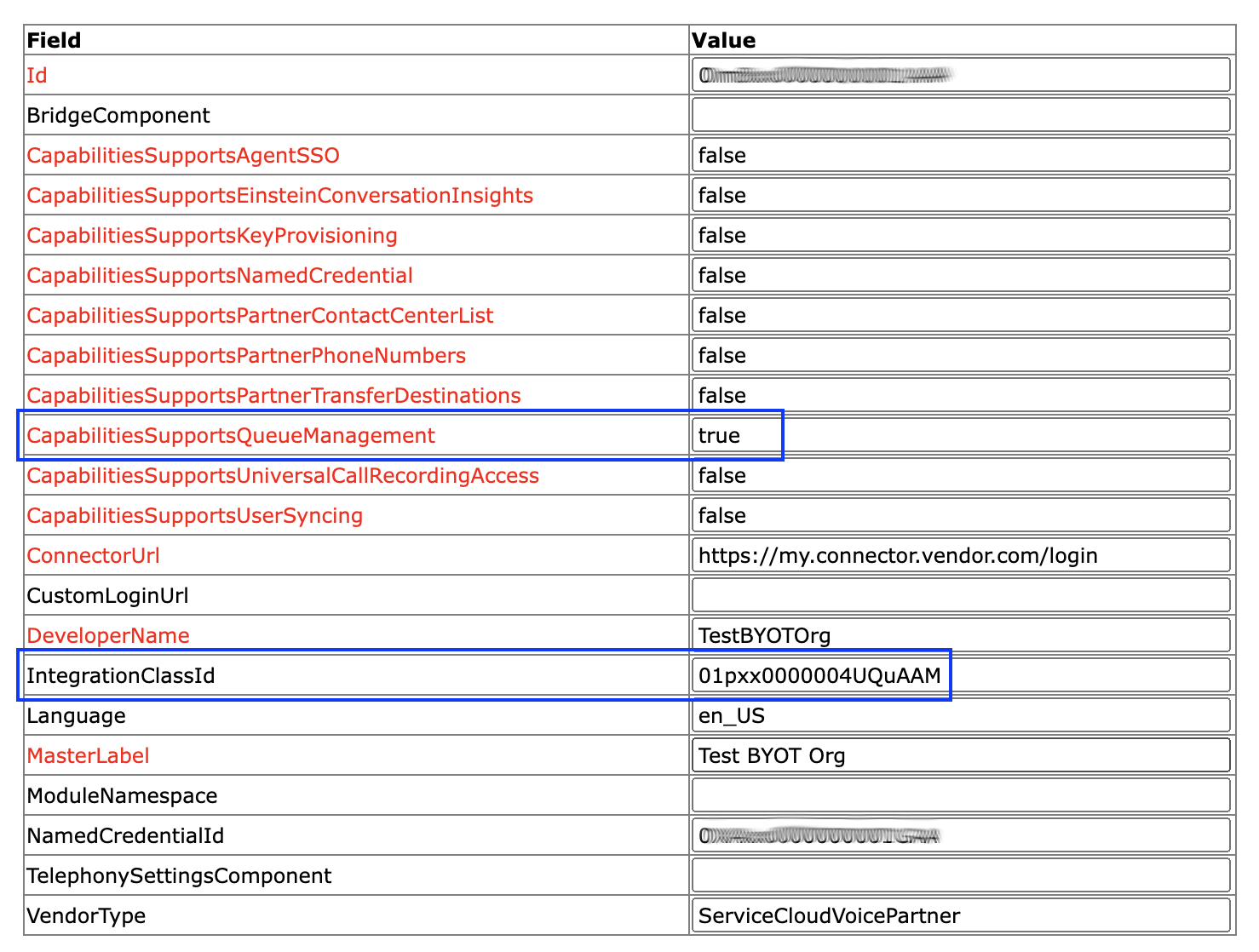Select the CapabilitiesSupportsAgentSSO value field
This screenshot has width=1259, height=952.
960,155
